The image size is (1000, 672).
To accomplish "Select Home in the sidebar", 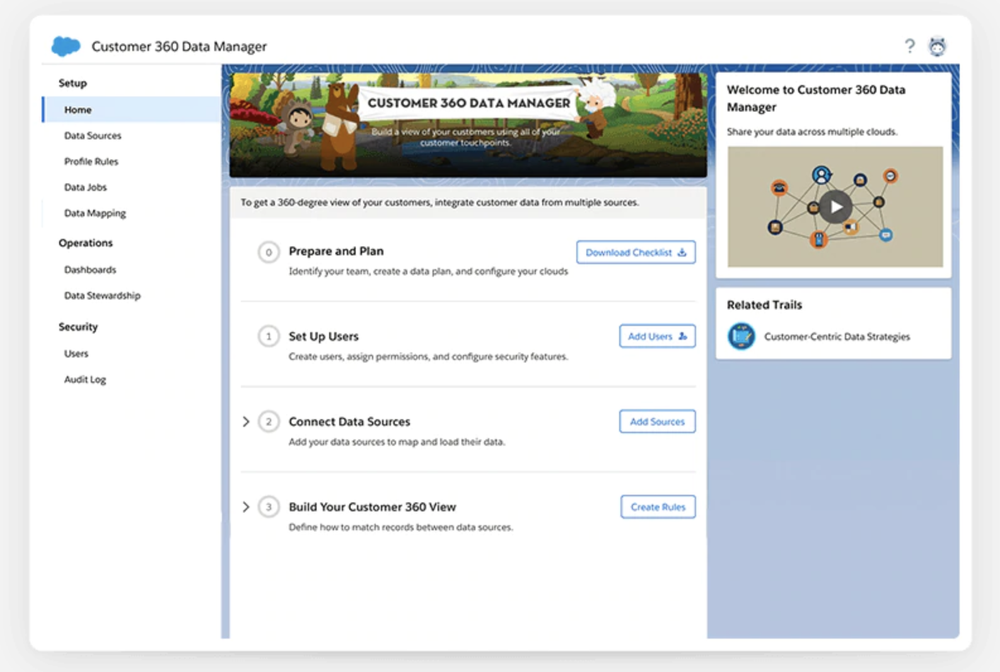I will [131, 110].
